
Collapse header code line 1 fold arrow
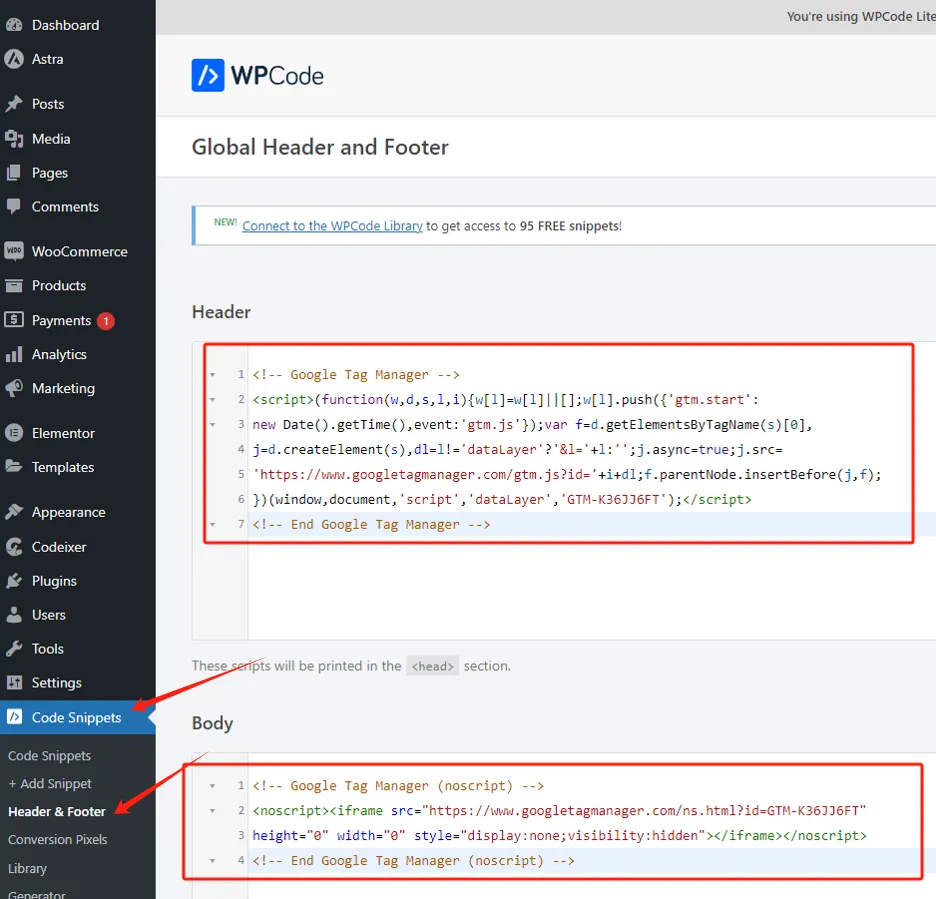pyautogui.click(x=213, y=375)
